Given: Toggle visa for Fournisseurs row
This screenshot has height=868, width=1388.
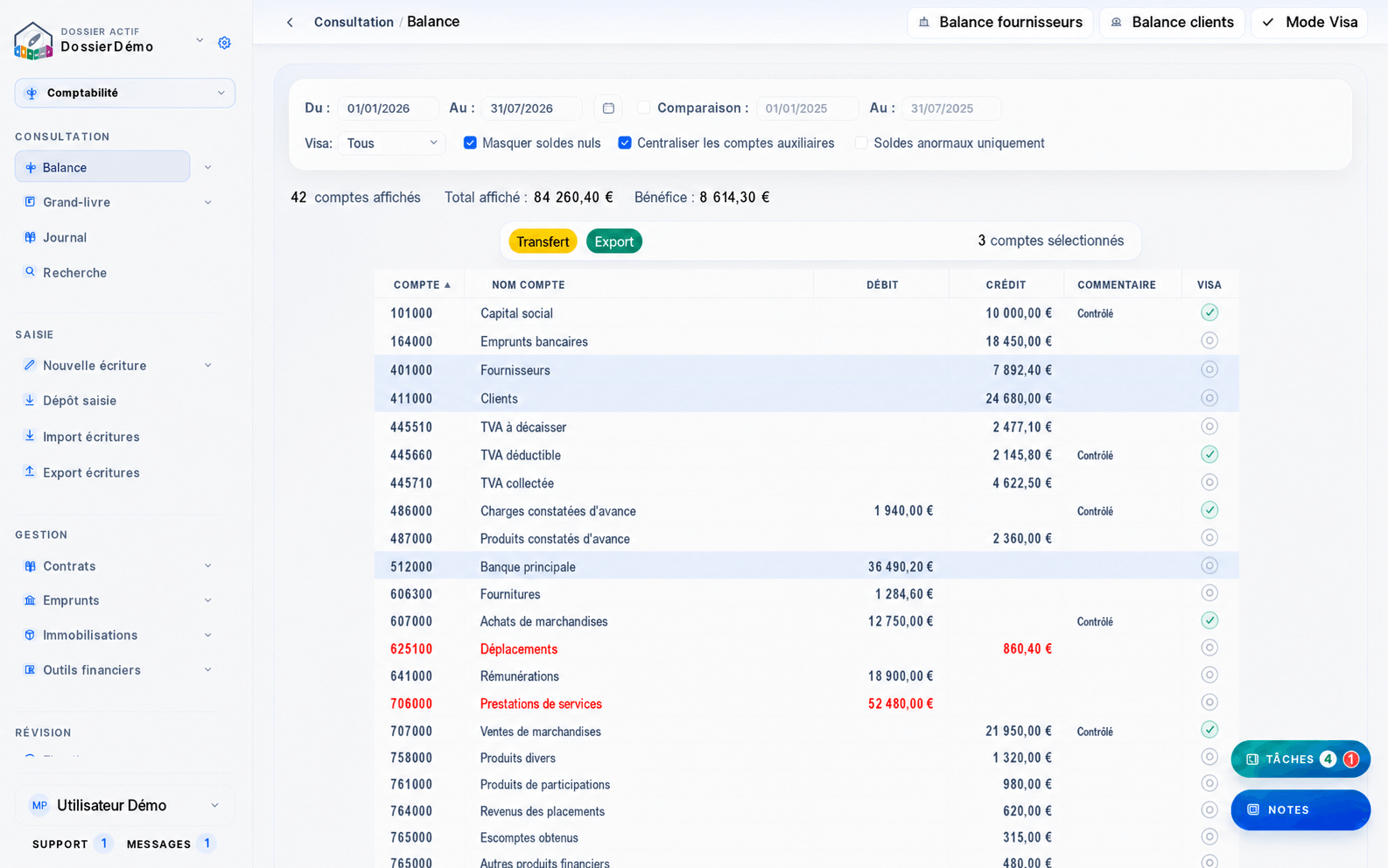Looking at the screenshot, I should point(1209,369).
